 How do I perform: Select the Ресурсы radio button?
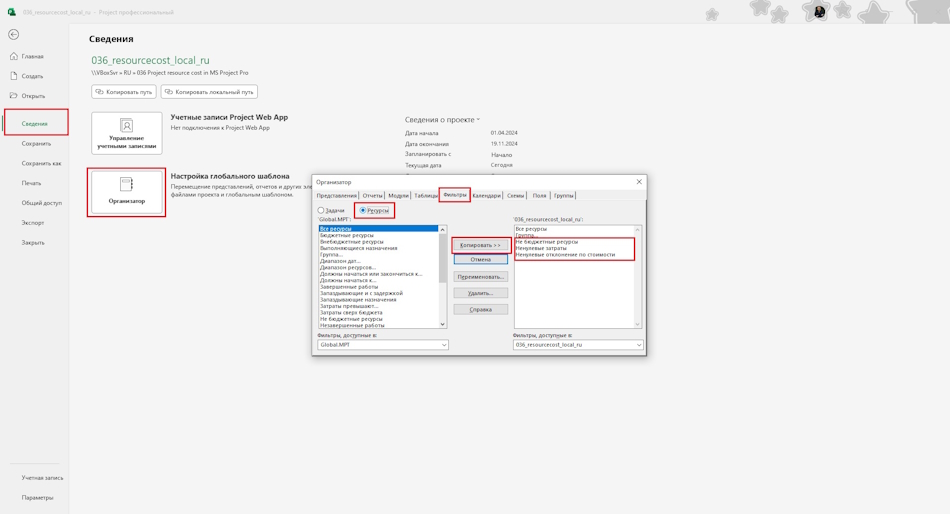click(363, 210)
